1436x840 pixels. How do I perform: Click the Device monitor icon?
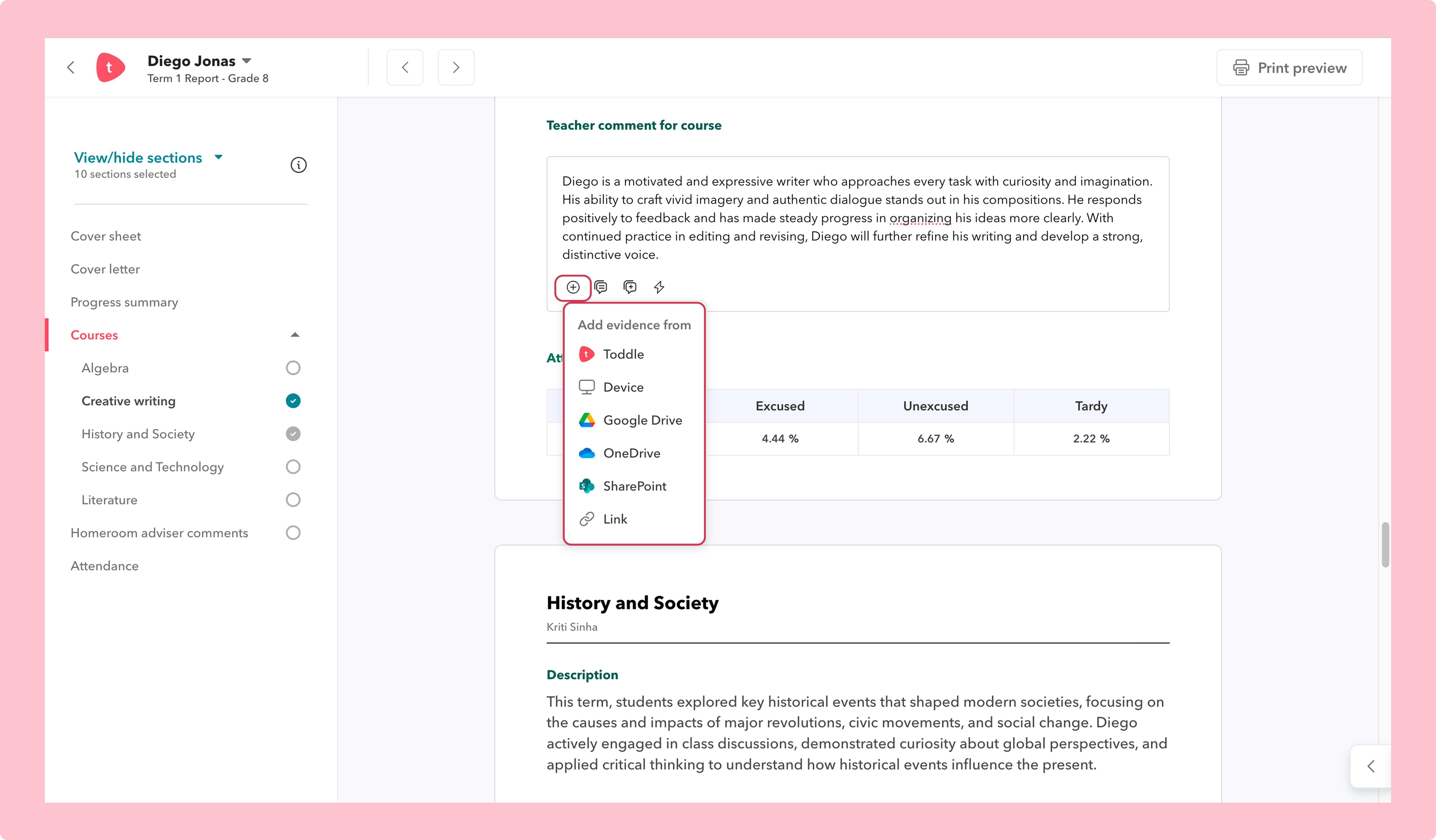point(586,387)
